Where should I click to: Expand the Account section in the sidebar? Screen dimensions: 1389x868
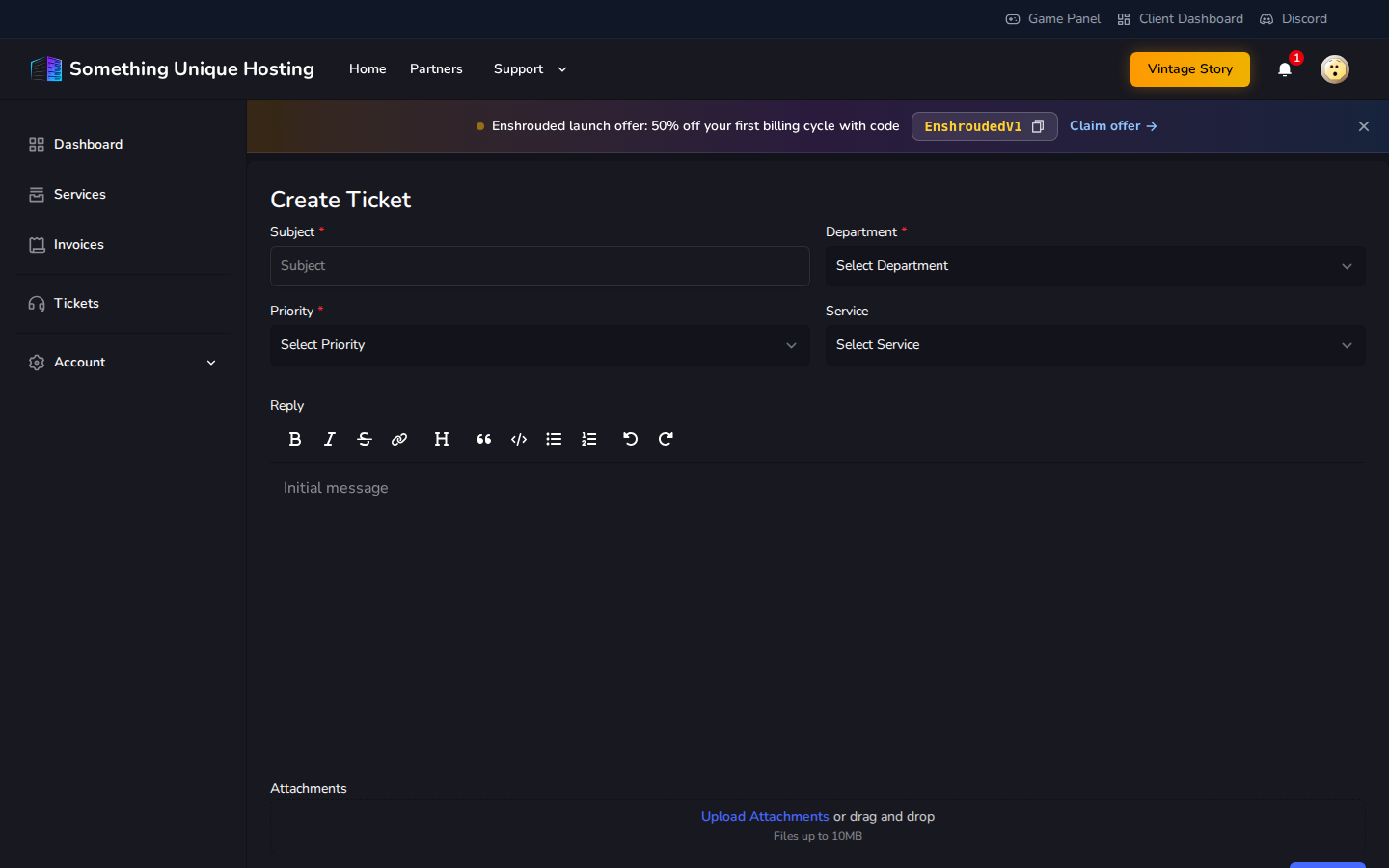123,363
